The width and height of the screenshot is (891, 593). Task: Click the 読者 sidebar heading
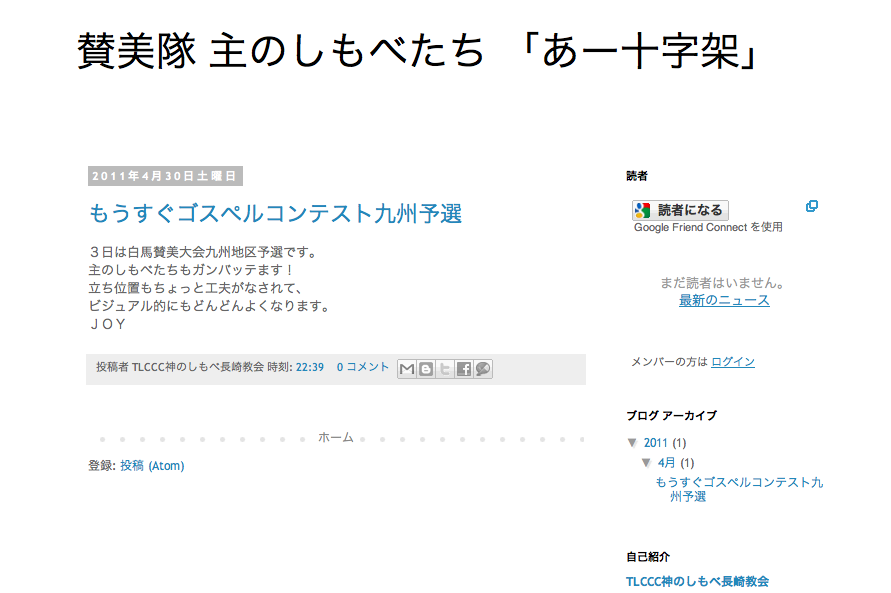click(x=637, y=176)
